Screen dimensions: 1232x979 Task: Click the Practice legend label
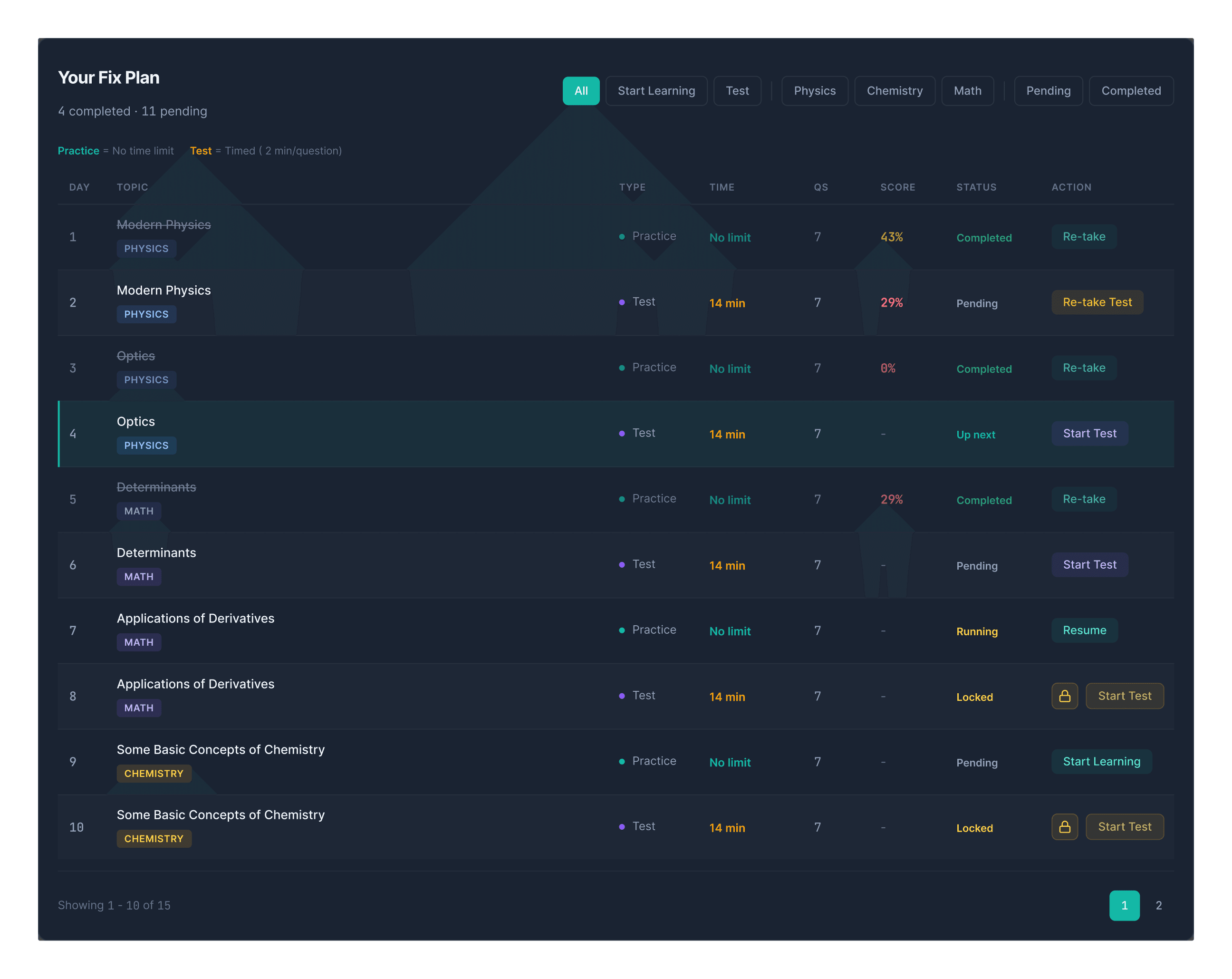(x=78, y=151)
